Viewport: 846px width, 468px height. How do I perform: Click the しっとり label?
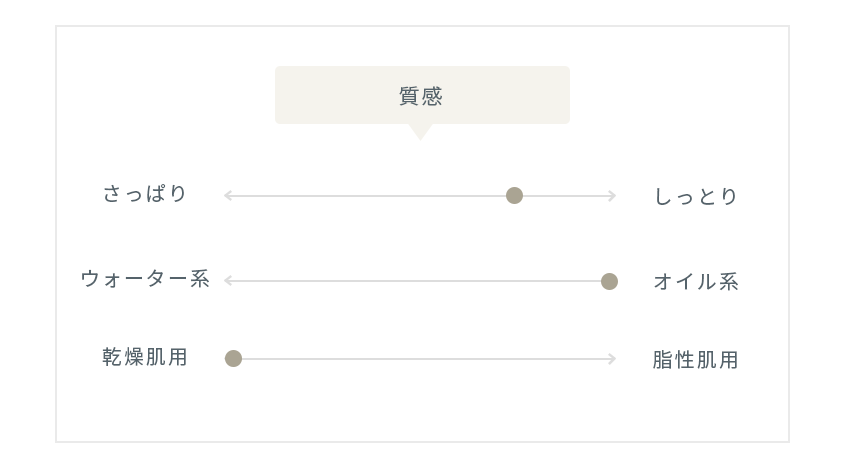695,196
